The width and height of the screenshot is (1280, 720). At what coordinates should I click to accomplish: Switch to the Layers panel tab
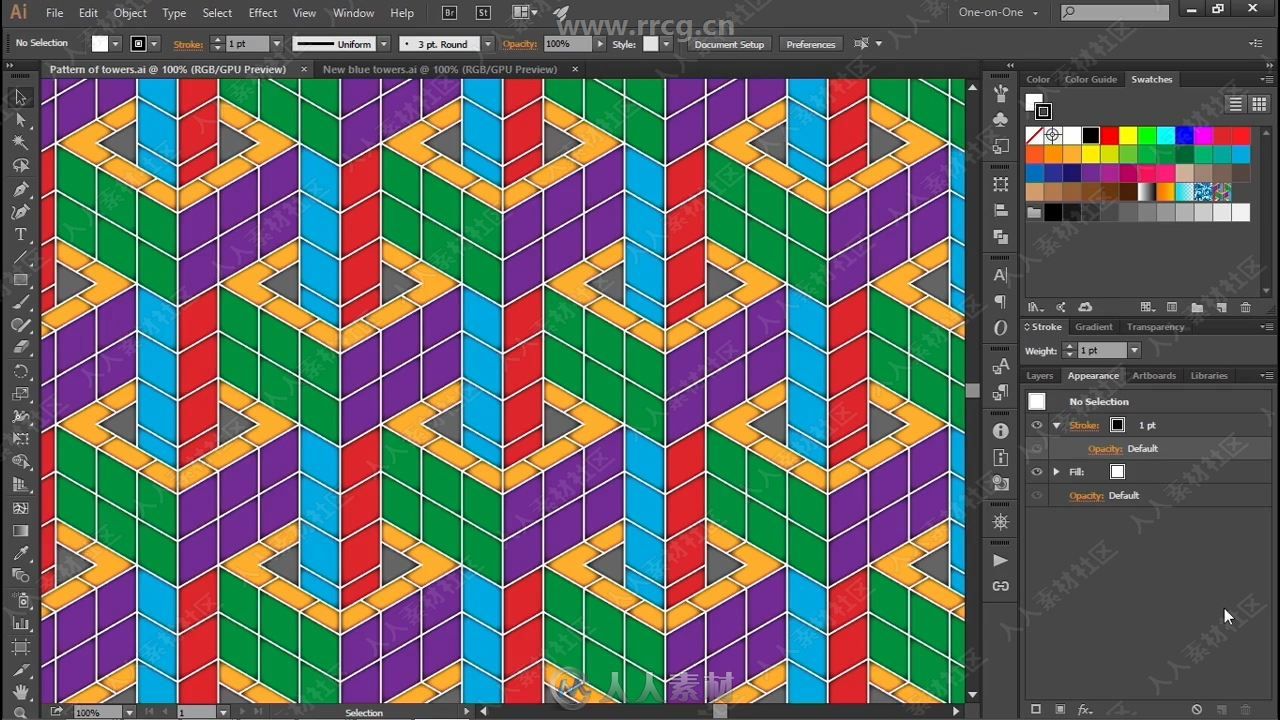1040,376
